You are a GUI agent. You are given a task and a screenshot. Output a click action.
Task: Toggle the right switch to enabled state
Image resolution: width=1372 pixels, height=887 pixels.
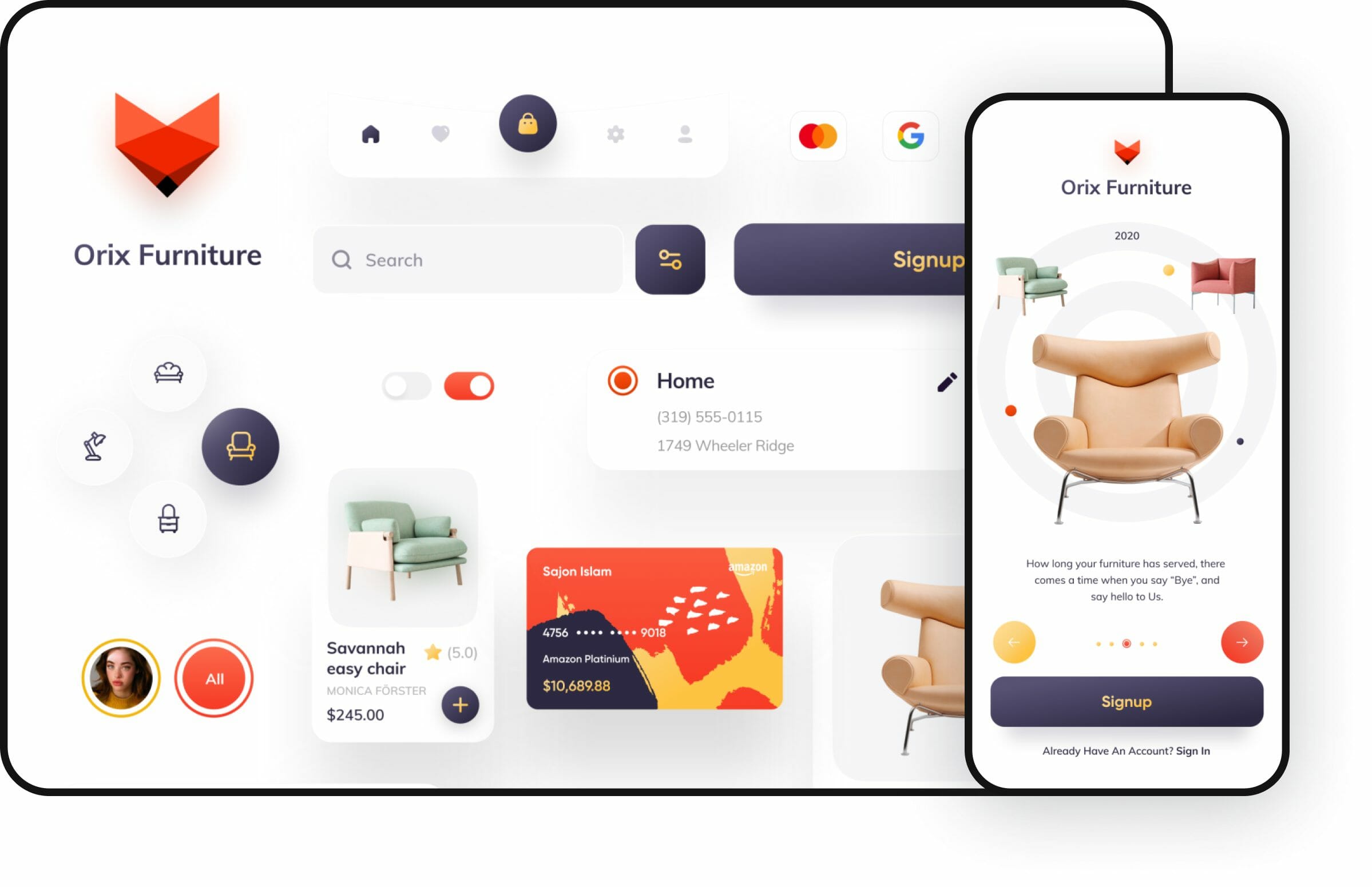click(467, 385)
